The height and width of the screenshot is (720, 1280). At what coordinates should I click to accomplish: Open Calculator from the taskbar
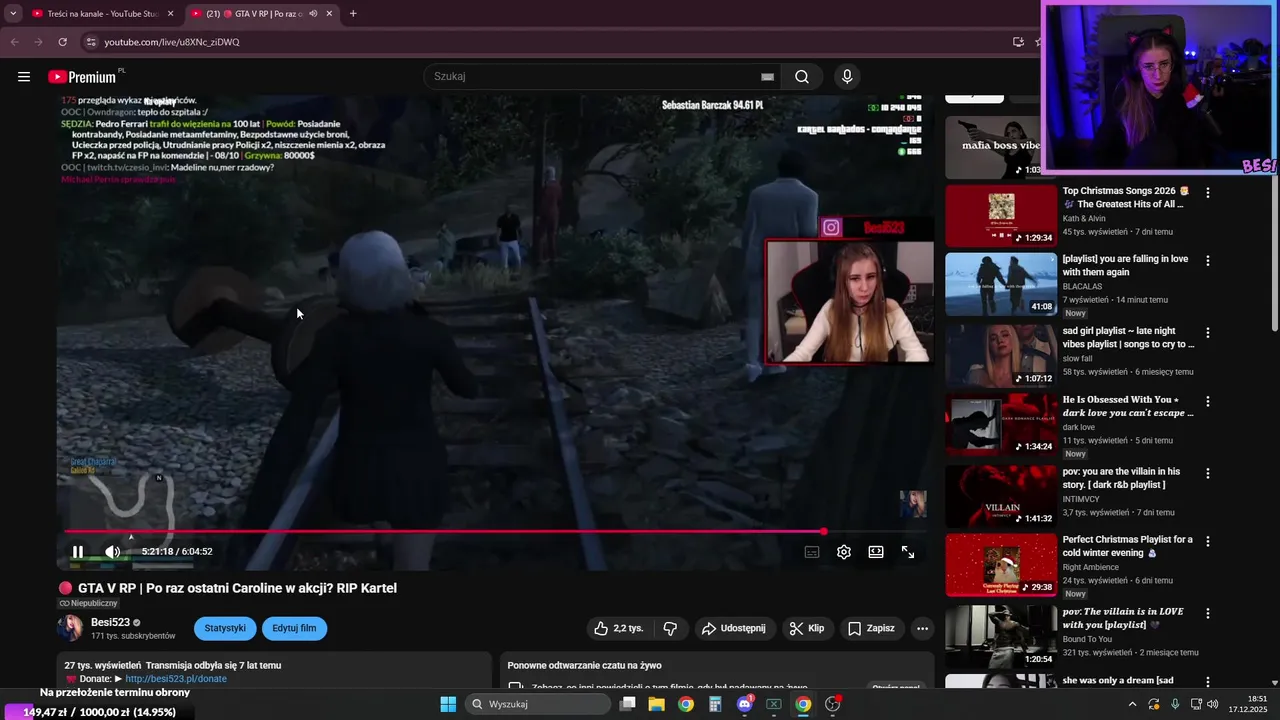pyautogui.click(x=715, y=704)
